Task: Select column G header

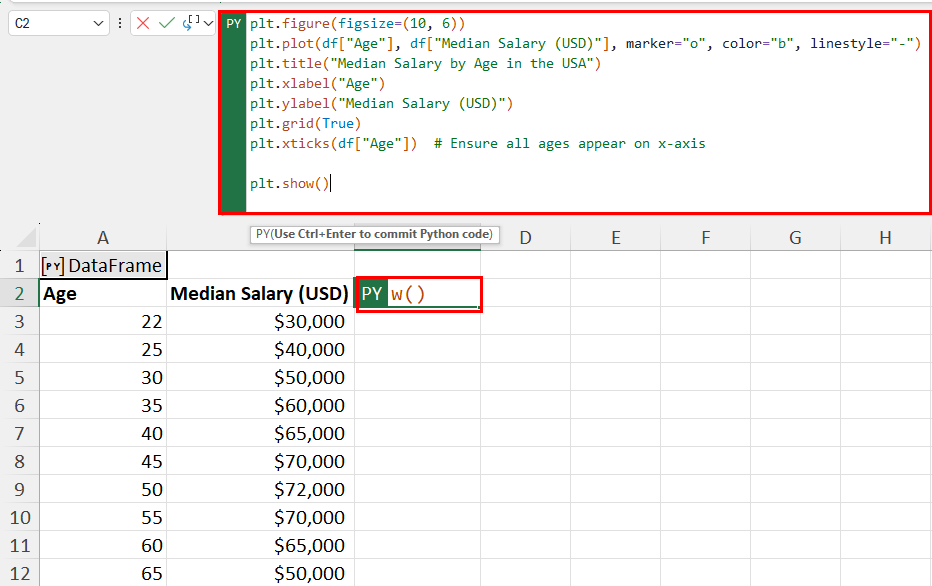Action: pyautogui.click(x=795, y=238)
